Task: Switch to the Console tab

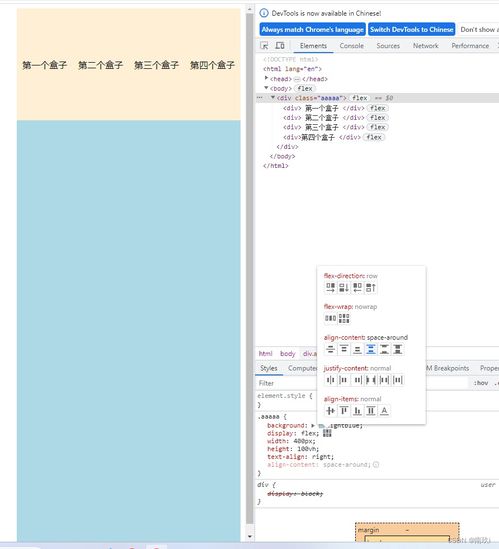Action: pyautogui.click(x=352, y=46)
